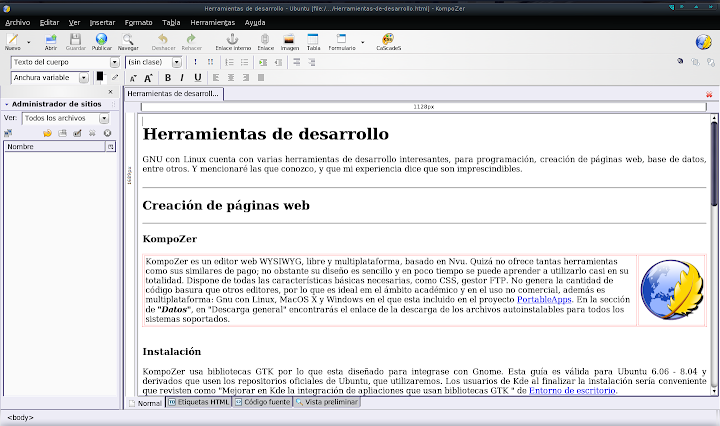The width and height of the screenshot is (720, 426).
Task: Switch to Código fuente view tab
Action: click(263, 402)
